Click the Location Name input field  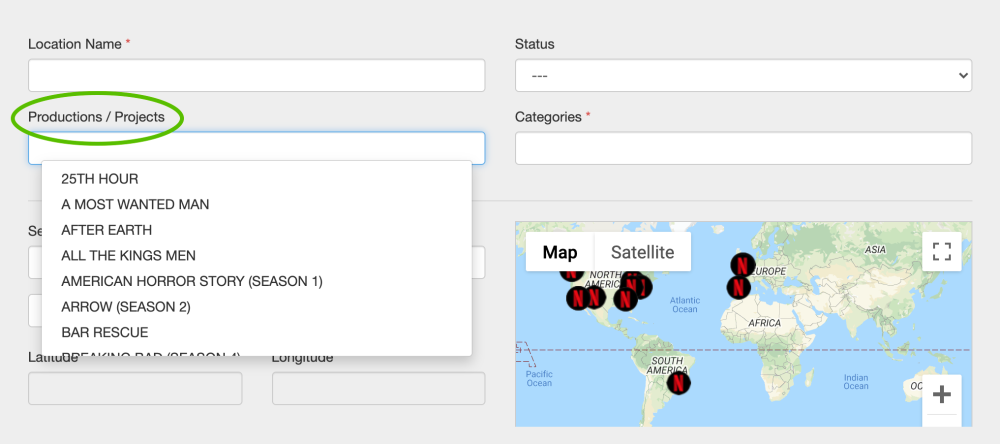click(256, 76)
